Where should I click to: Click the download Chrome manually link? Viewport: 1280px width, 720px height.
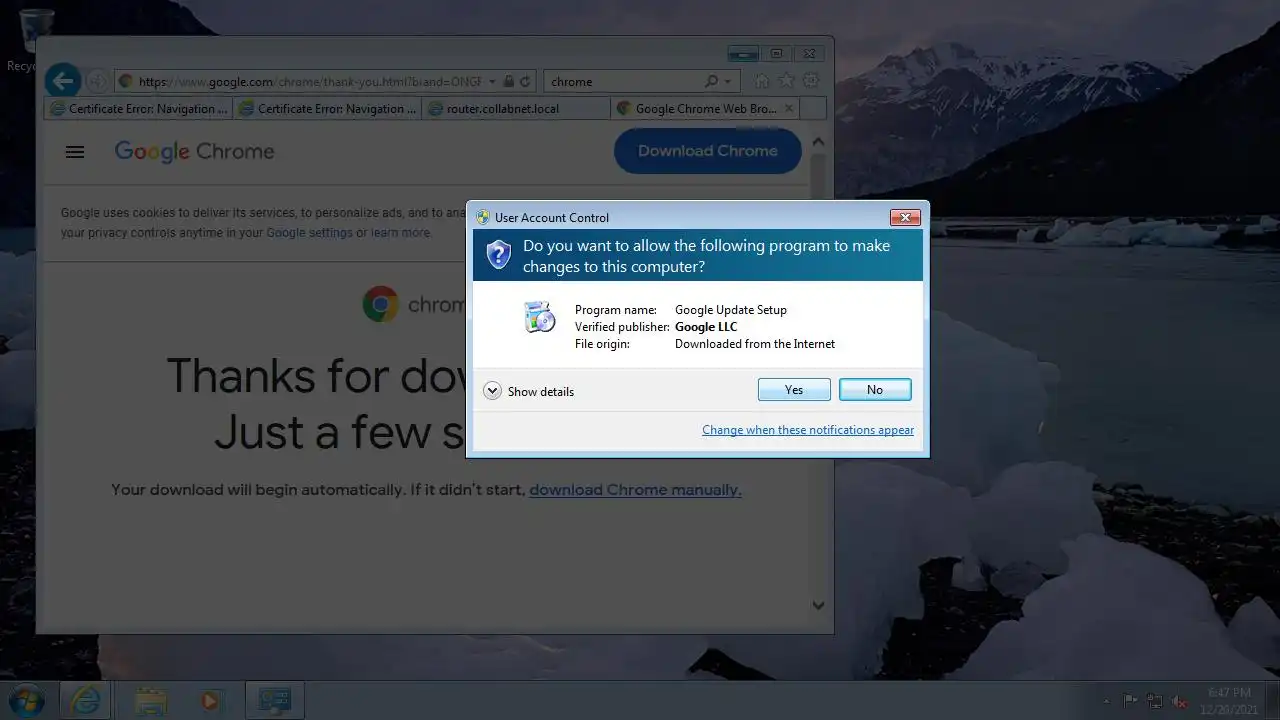(635, 490)
